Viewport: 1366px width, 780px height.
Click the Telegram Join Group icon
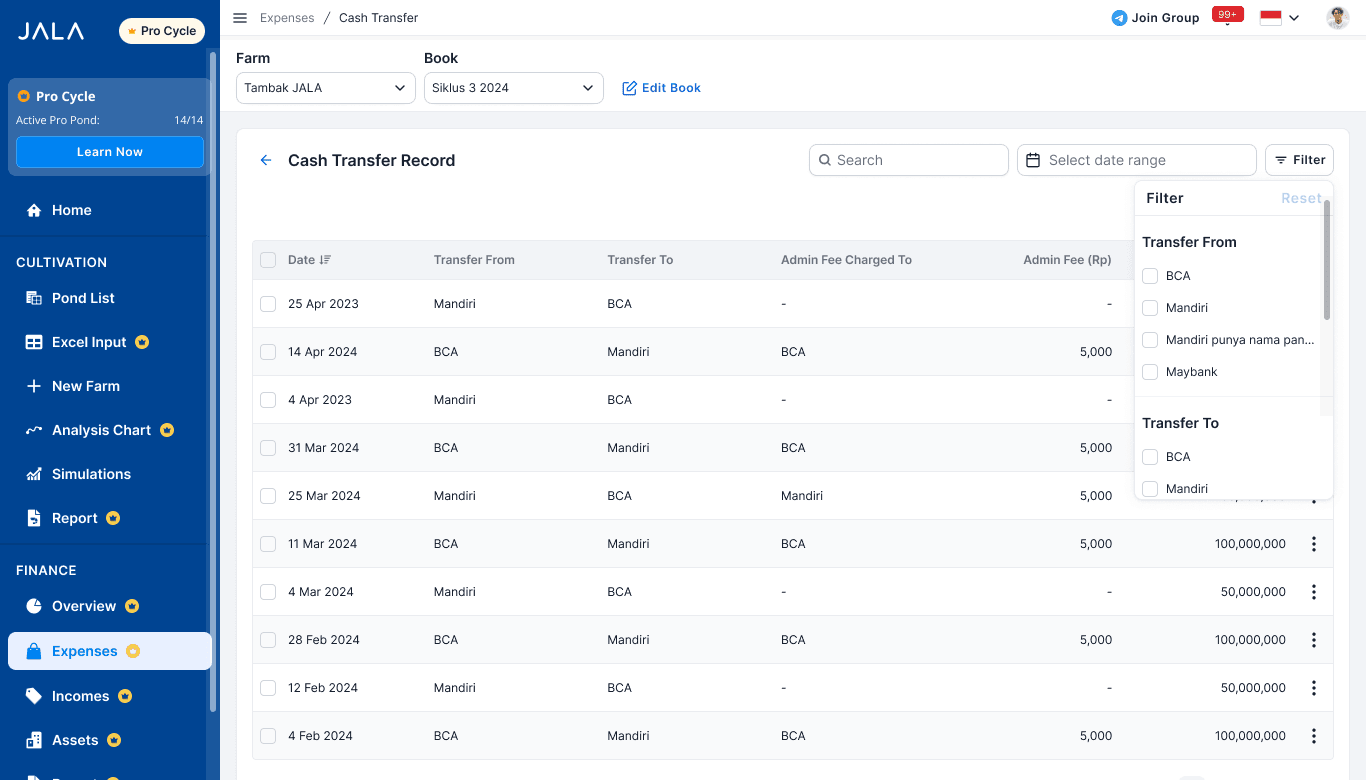(x=1119, y=18)
